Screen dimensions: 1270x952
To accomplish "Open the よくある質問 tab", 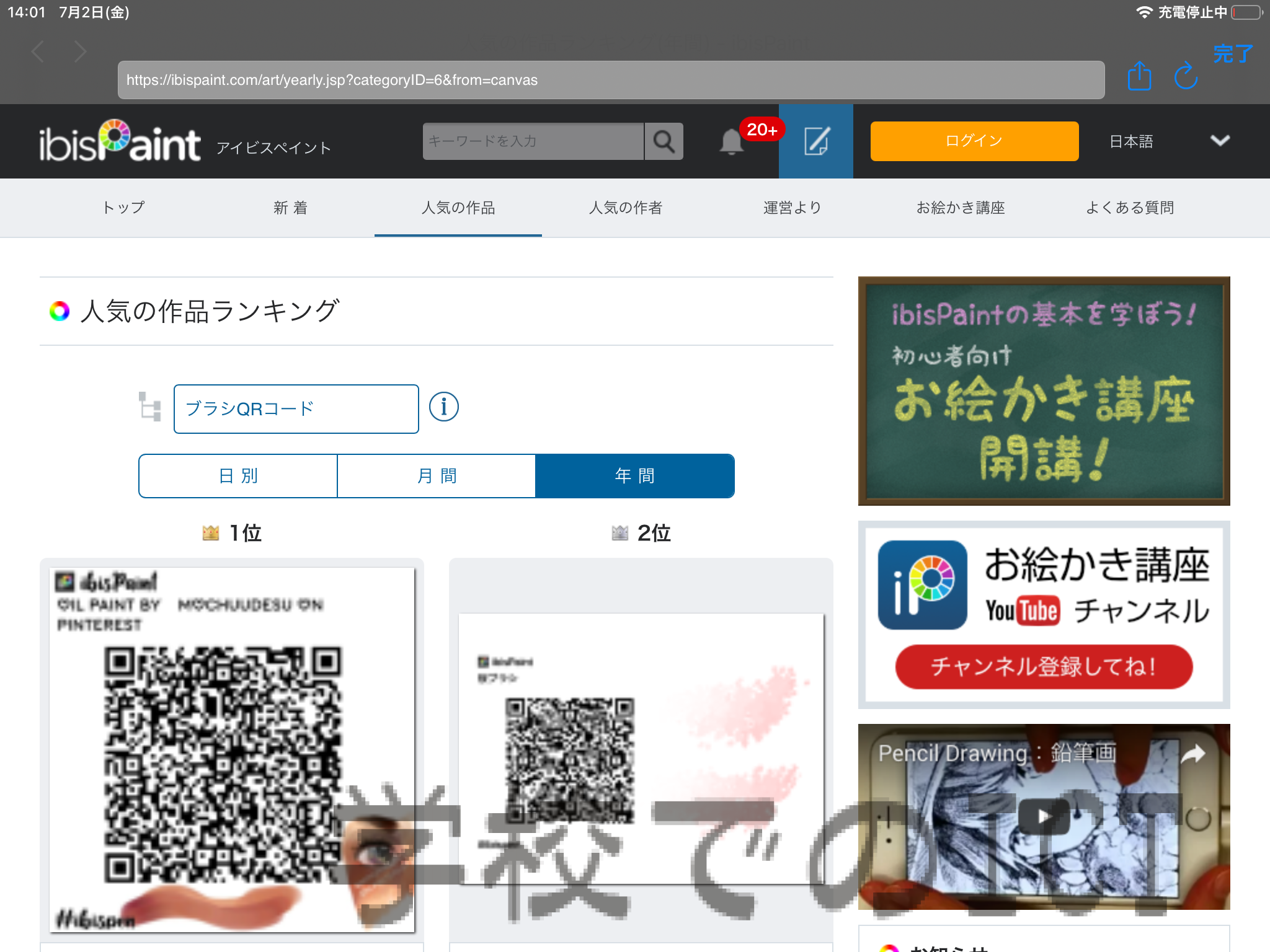I will click(x=1129, y=208).
